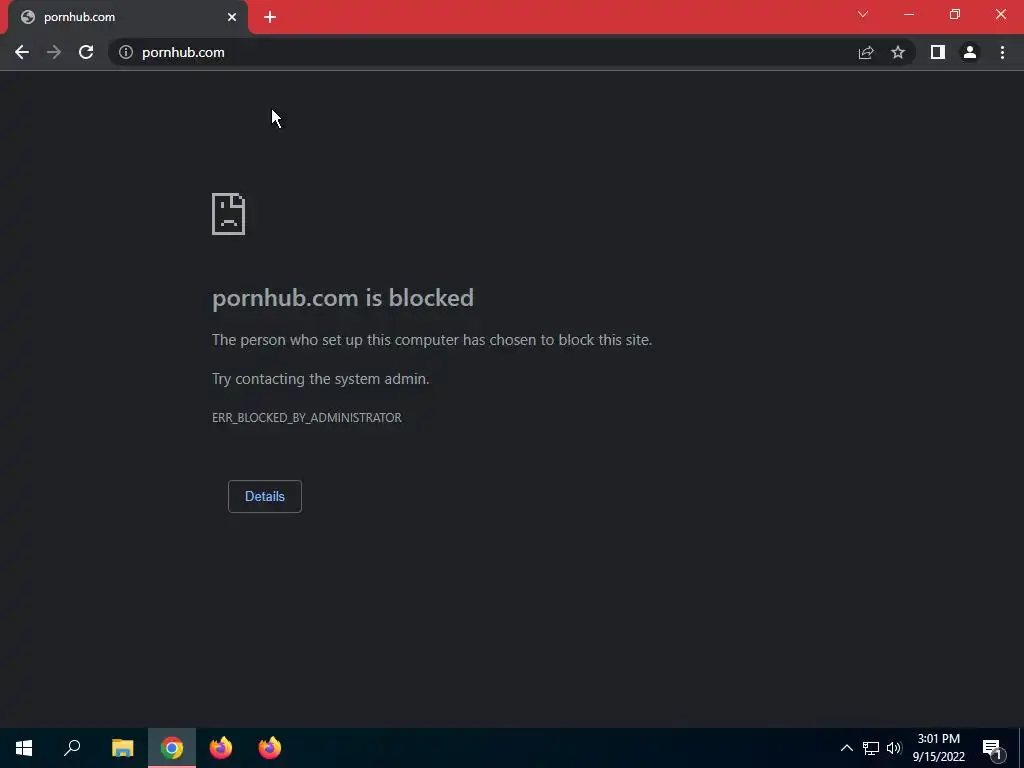The height and width of the screenshot is (768, 1024).
Task: Open the Windows Start menu
Action: coord(24,748)
